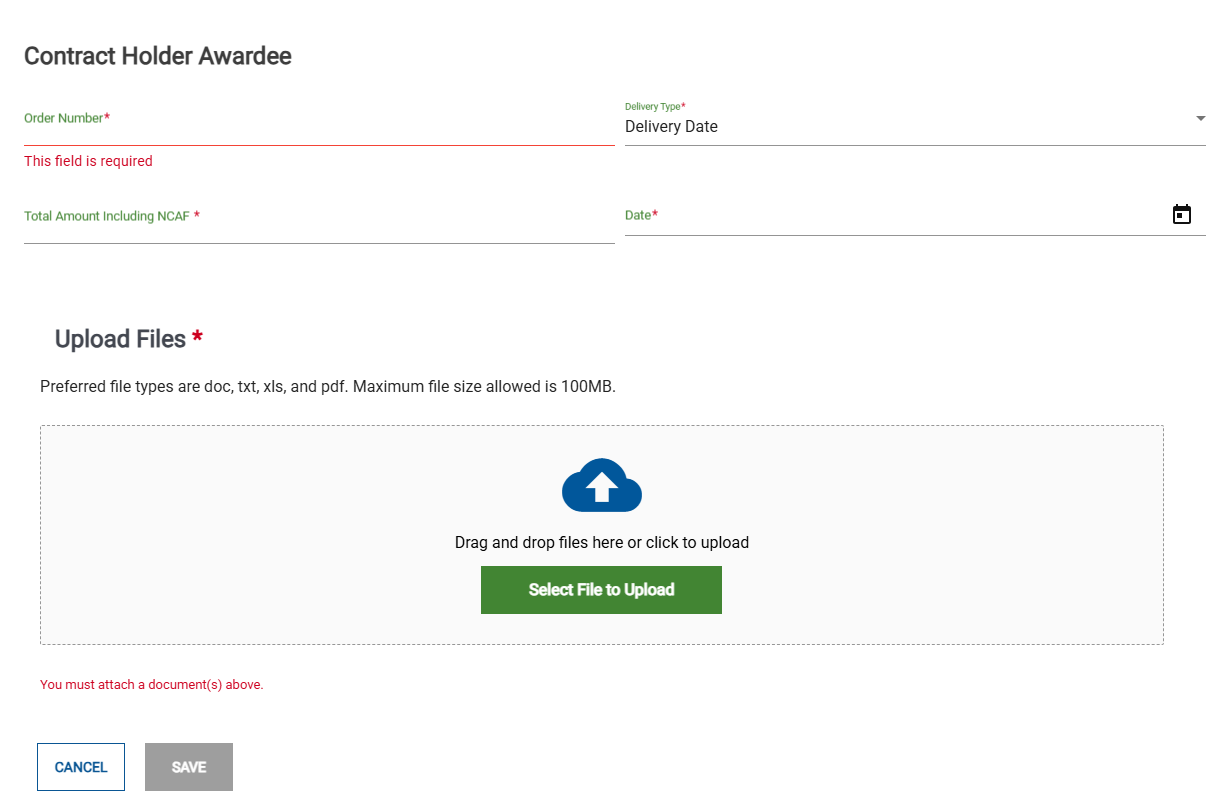The height and width of the screenshot is (808, 1229).
Task: Click the 'You must attach a document(s)' warning
Action: pyautogui.click(x=151, y=685)
